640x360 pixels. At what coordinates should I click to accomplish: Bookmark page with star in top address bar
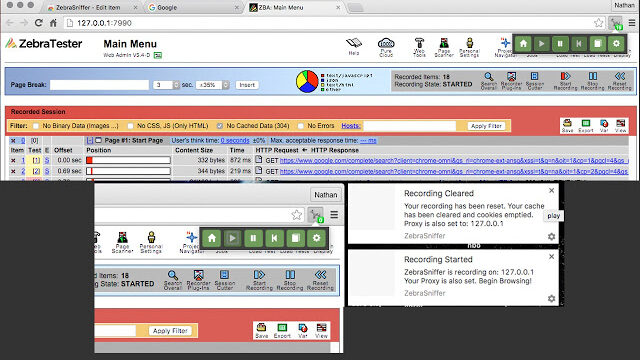[598, 23]
